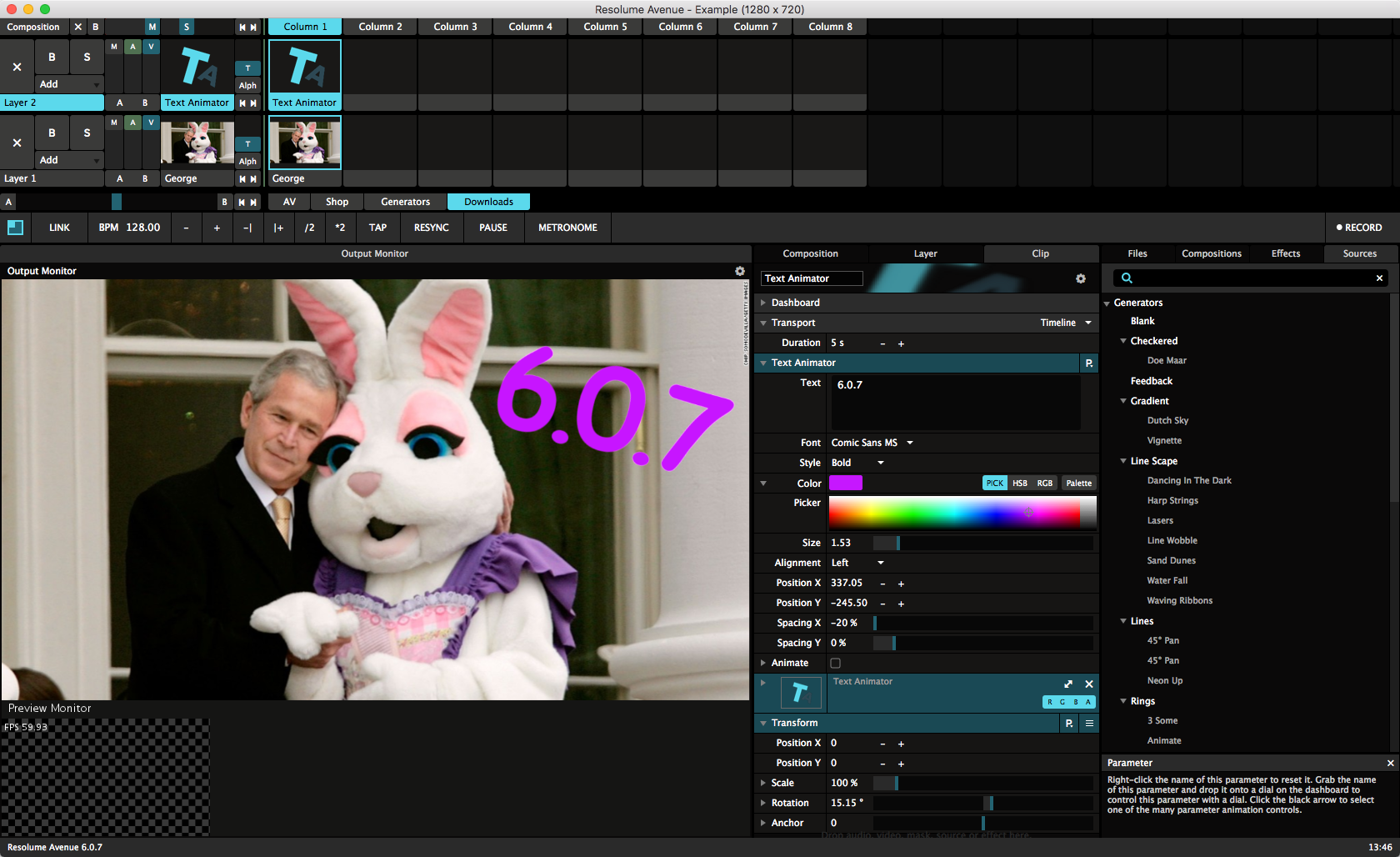The height and width of the screenshot is (857, 1400).
Task: Switch to the Effects tab
Action: pos(1285,253)
